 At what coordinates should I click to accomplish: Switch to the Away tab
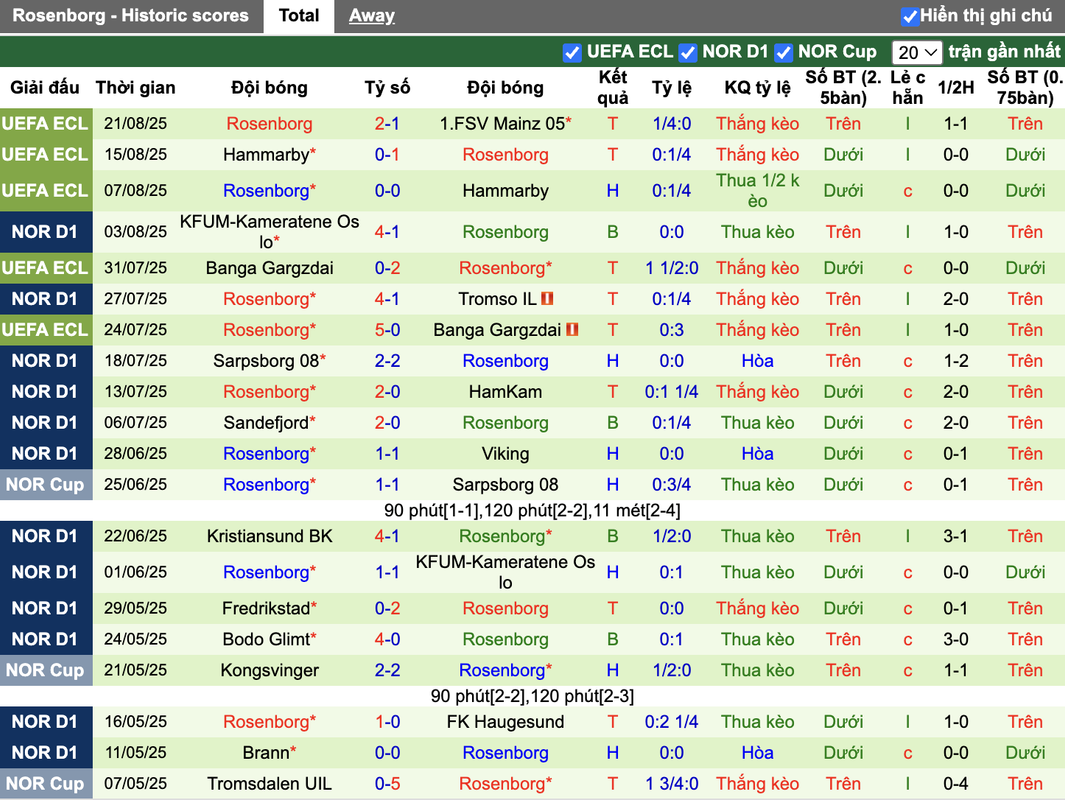pyautogui.click(x=372, y=16)
